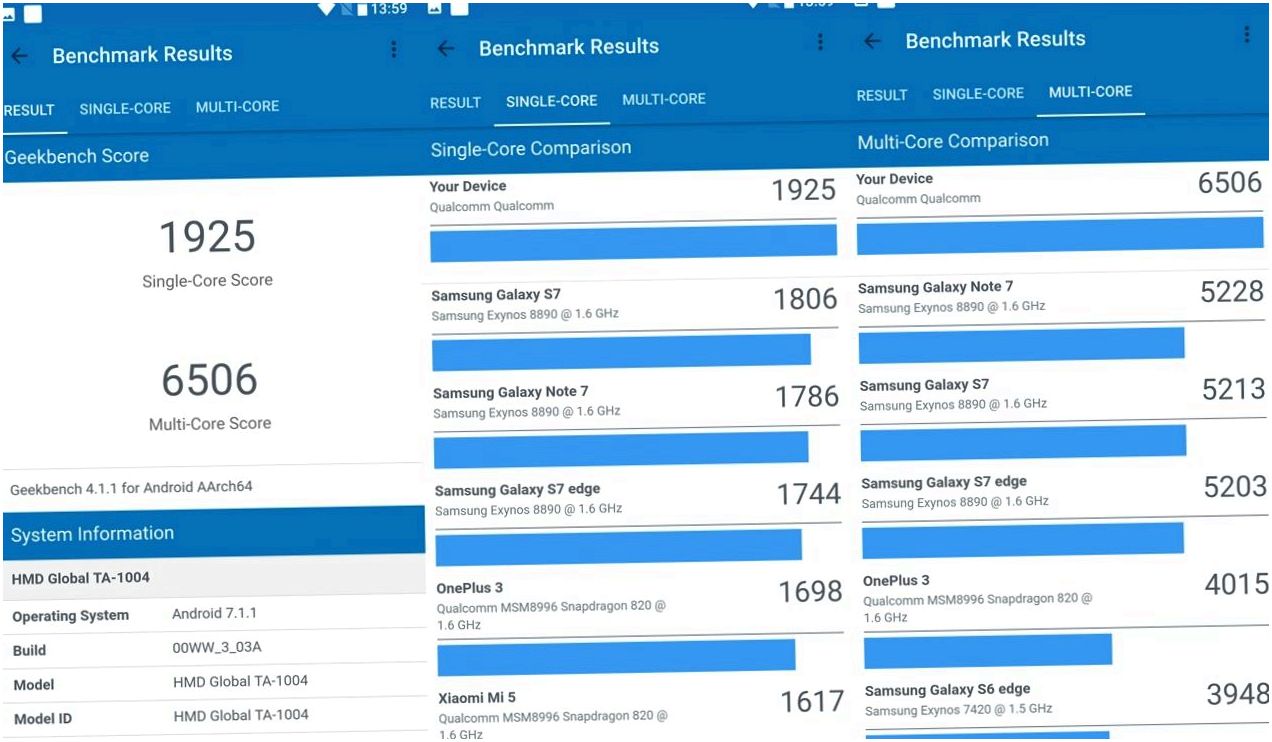Tap OnePlus 3 entry scoring 1698
This screenshot has height=742, width=1272.
point(639,603)
